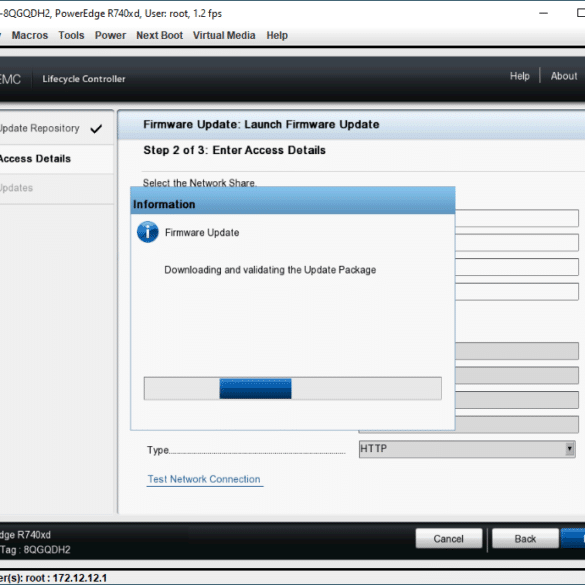Select Access Details step in sidebar
585x585 pixels.
click(56, 159)
